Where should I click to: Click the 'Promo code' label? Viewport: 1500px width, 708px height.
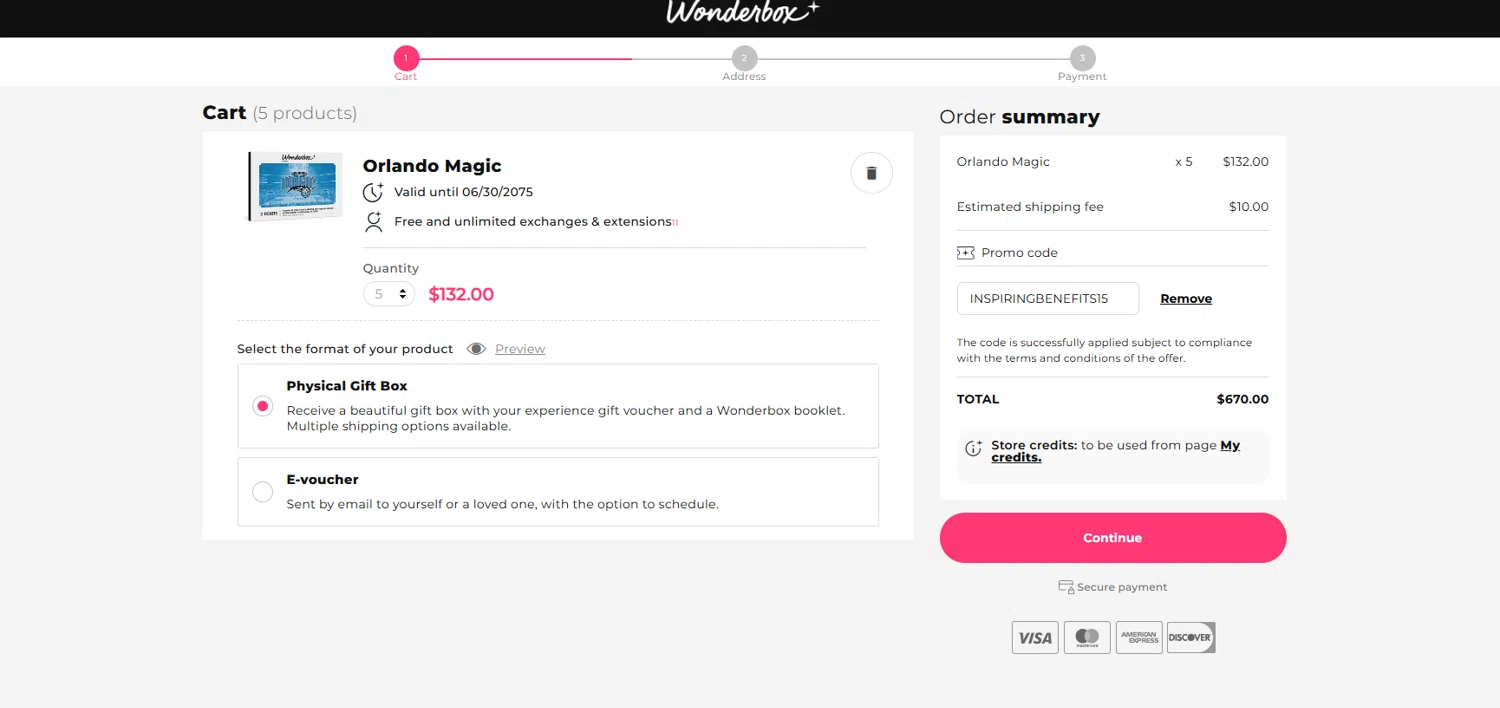click(x=1019, y=253)
